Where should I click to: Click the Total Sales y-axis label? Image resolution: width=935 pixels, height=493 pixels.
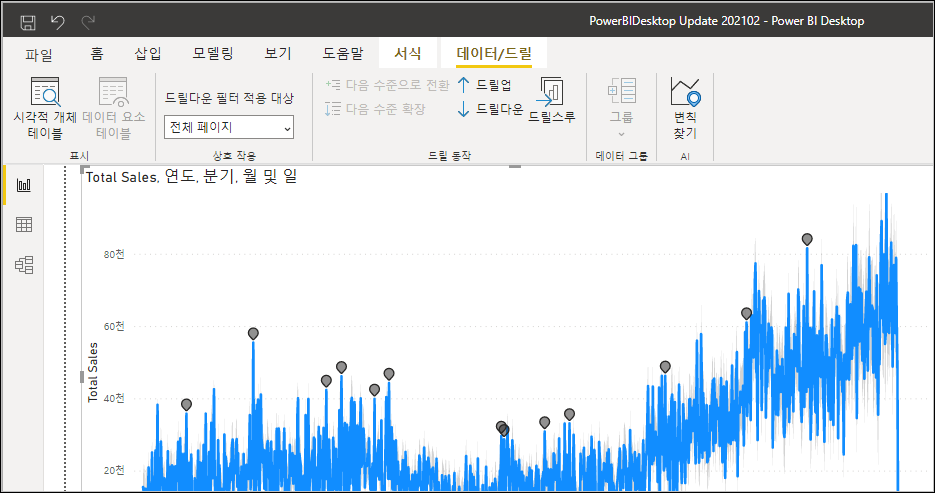(x=93, y=372)
